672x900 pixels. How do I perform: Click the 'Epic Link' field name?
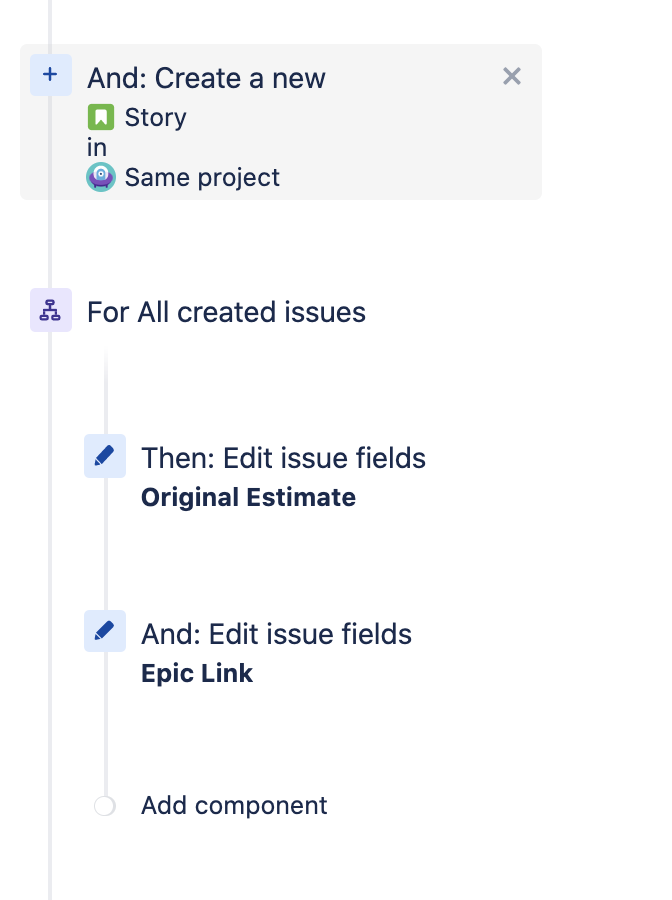click(x=197, y=673)
